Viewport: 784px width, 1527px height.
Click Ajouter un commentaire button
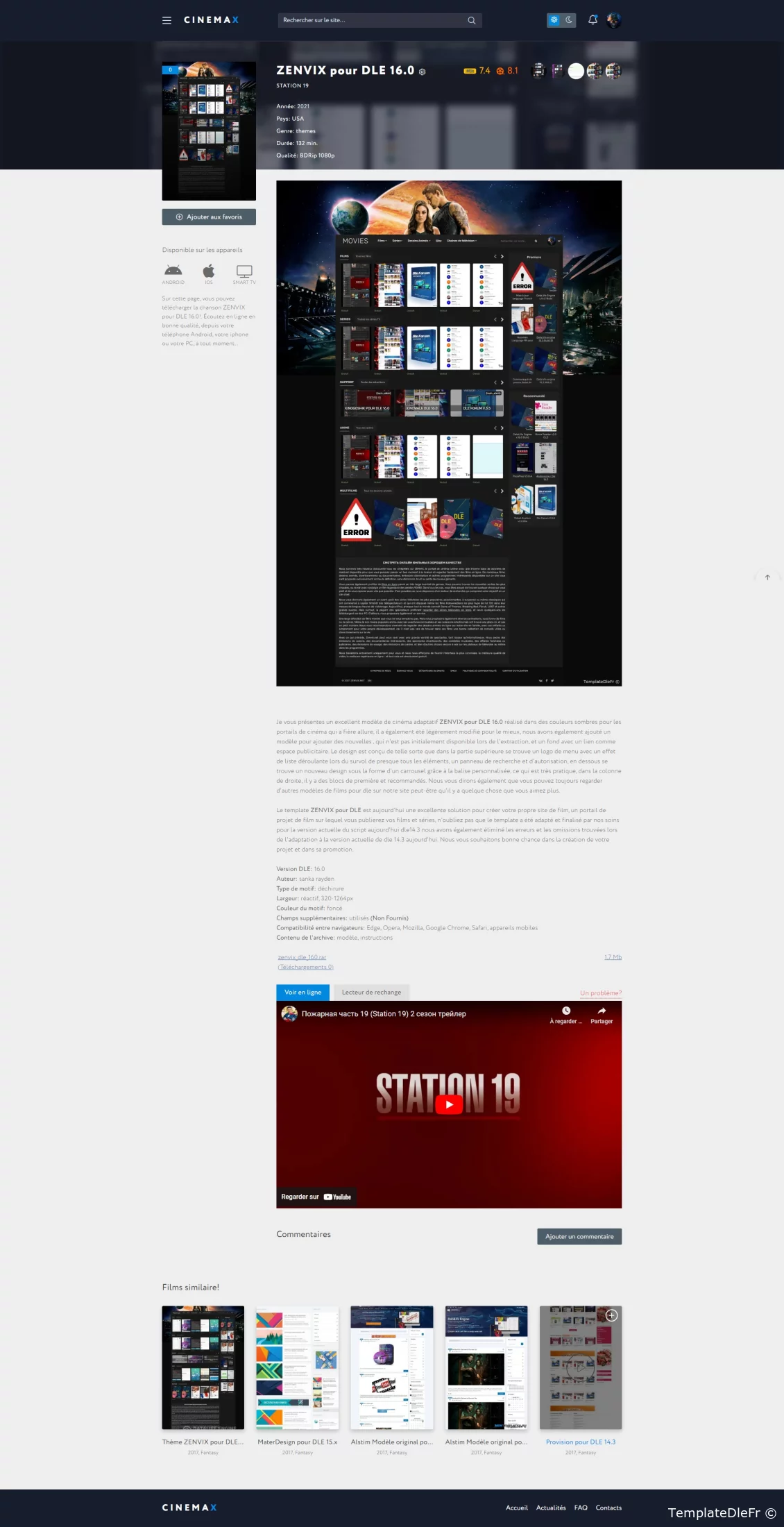(579, 1236)
